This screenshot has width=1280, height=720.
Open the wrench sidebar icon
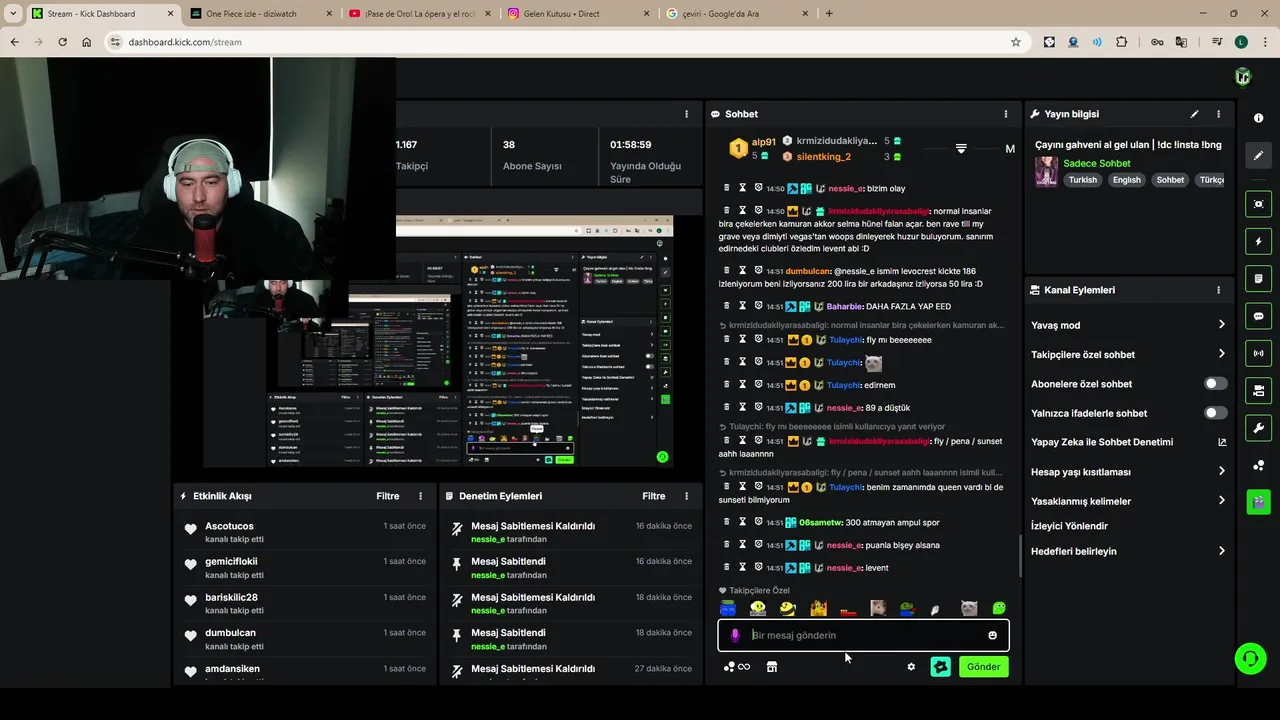tap(1258, 428)
